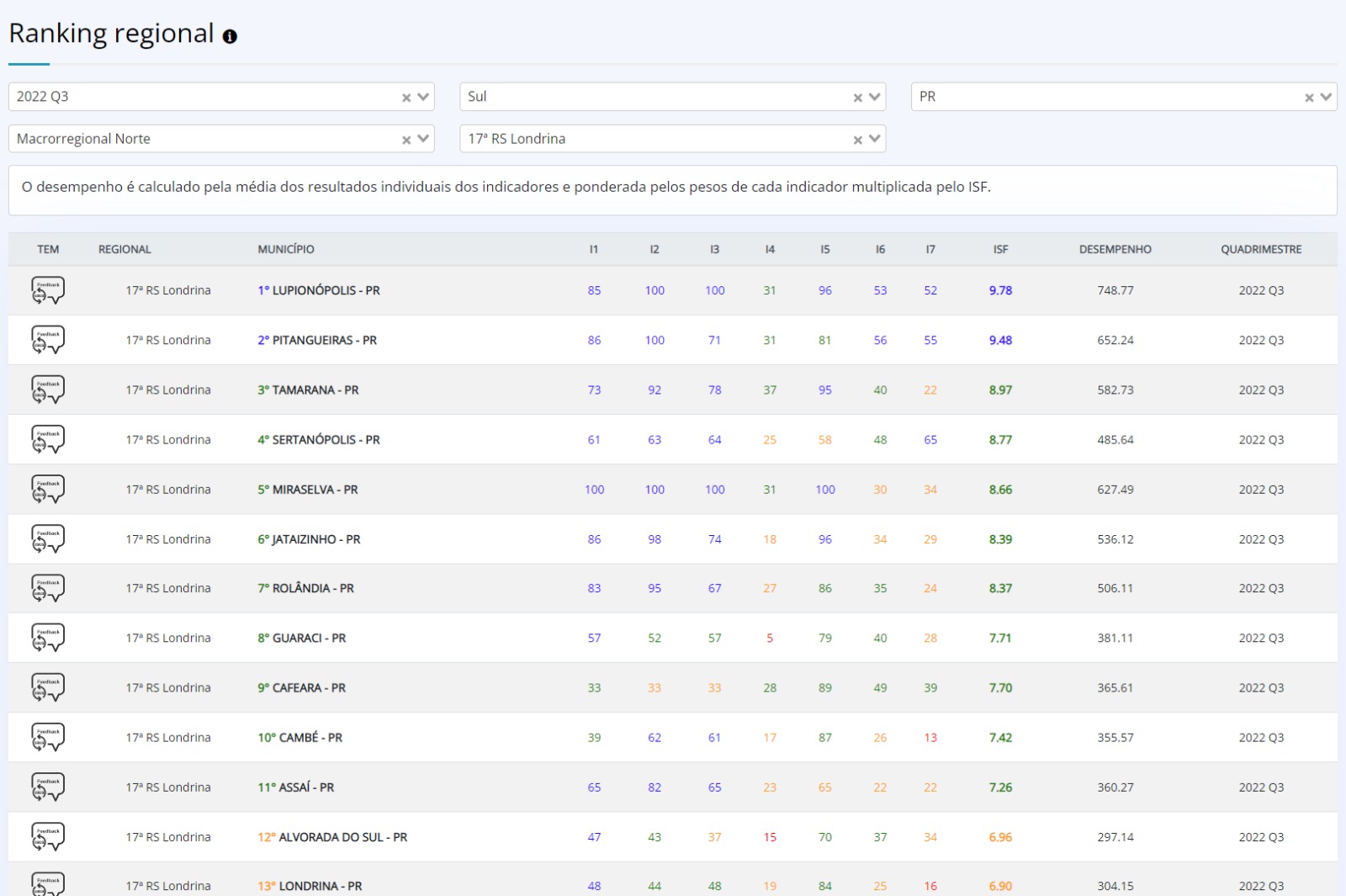
Task: Click feedback icon in Tamarana row
Action: click(x=48, y=390)
